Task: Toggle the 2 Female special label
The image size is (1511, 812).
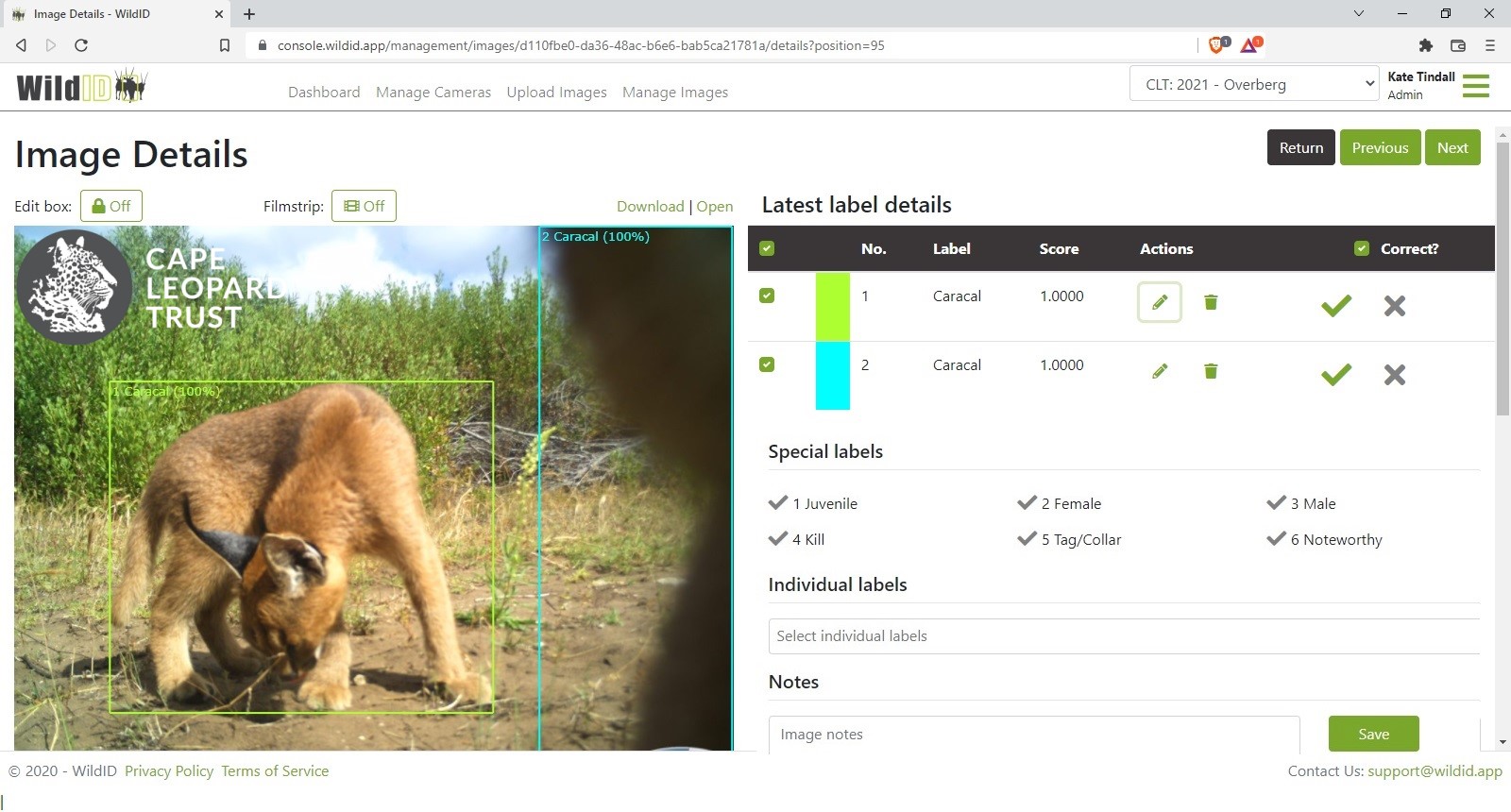Action: point(1060,503)
